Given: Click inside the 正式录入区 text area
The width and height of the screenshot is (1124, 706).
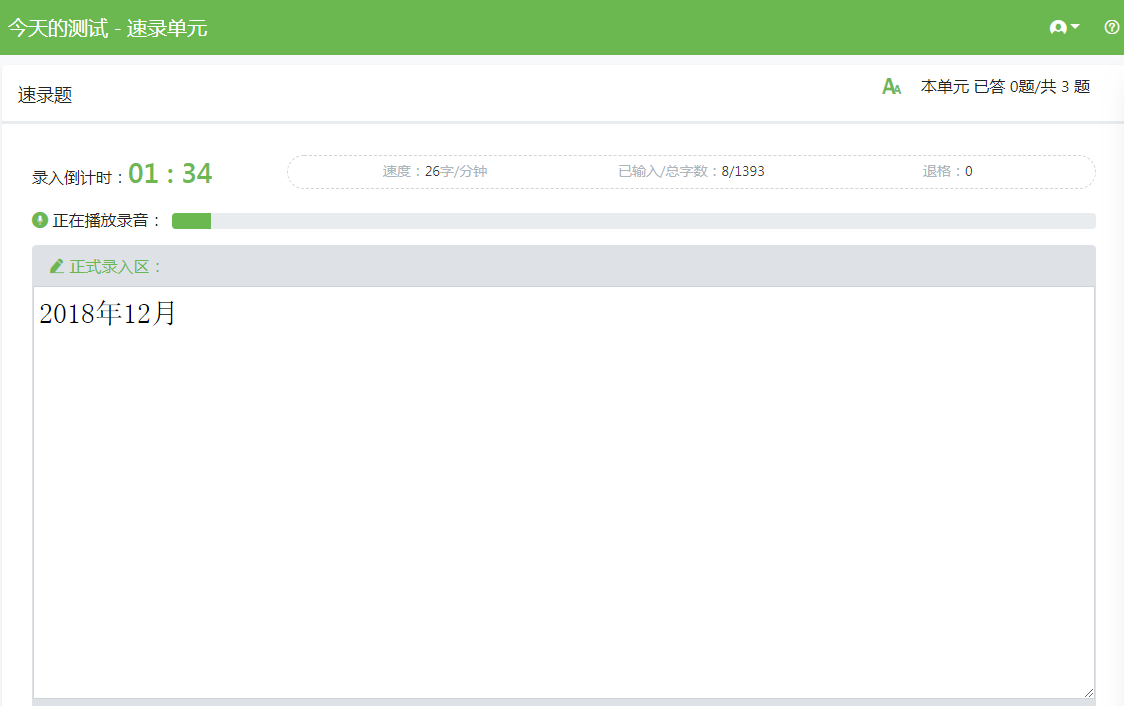Looking at the screenshot, I should (563, 492).
